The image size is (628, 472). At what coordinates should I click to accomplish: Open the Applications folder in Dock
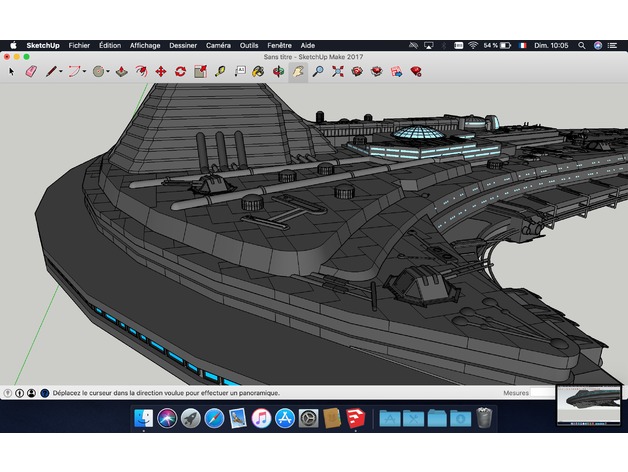click(390, 418)
